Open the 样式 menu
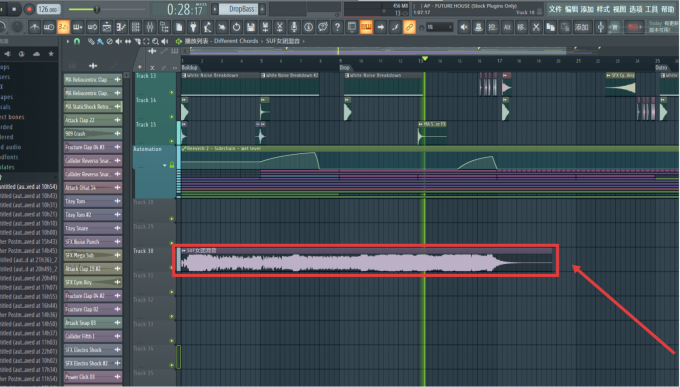This screenshot has height=387, width=680. coord(603,9)
